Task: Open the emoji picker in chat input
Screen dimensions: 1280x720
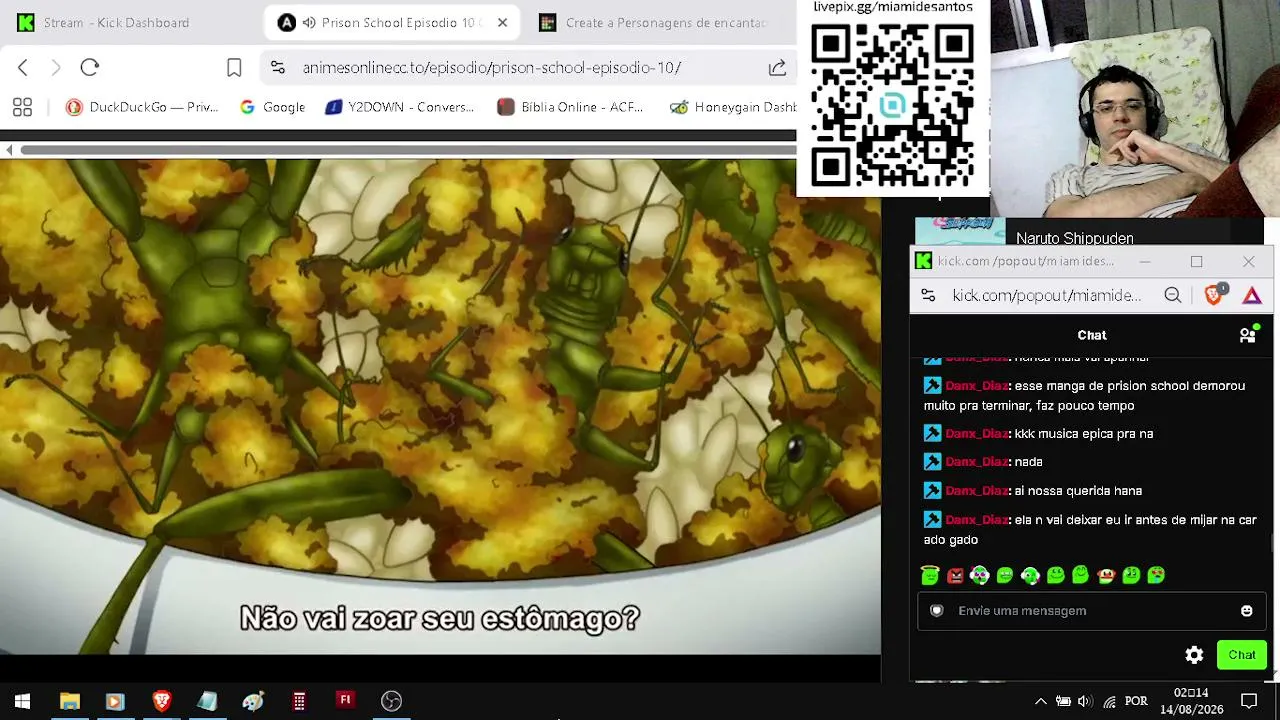Action: pos(1246,611)
